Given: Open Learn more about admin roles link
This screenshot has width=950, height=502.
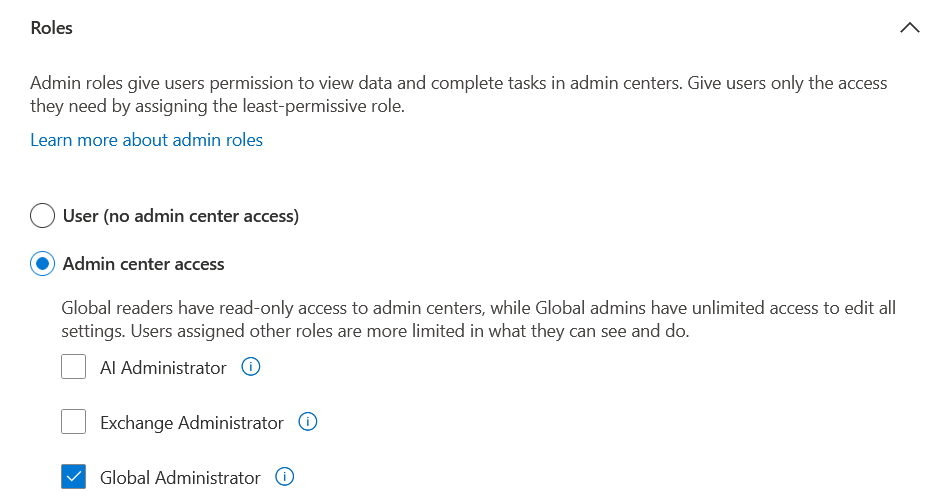Looking at the screenshot, I should point(146,140).
